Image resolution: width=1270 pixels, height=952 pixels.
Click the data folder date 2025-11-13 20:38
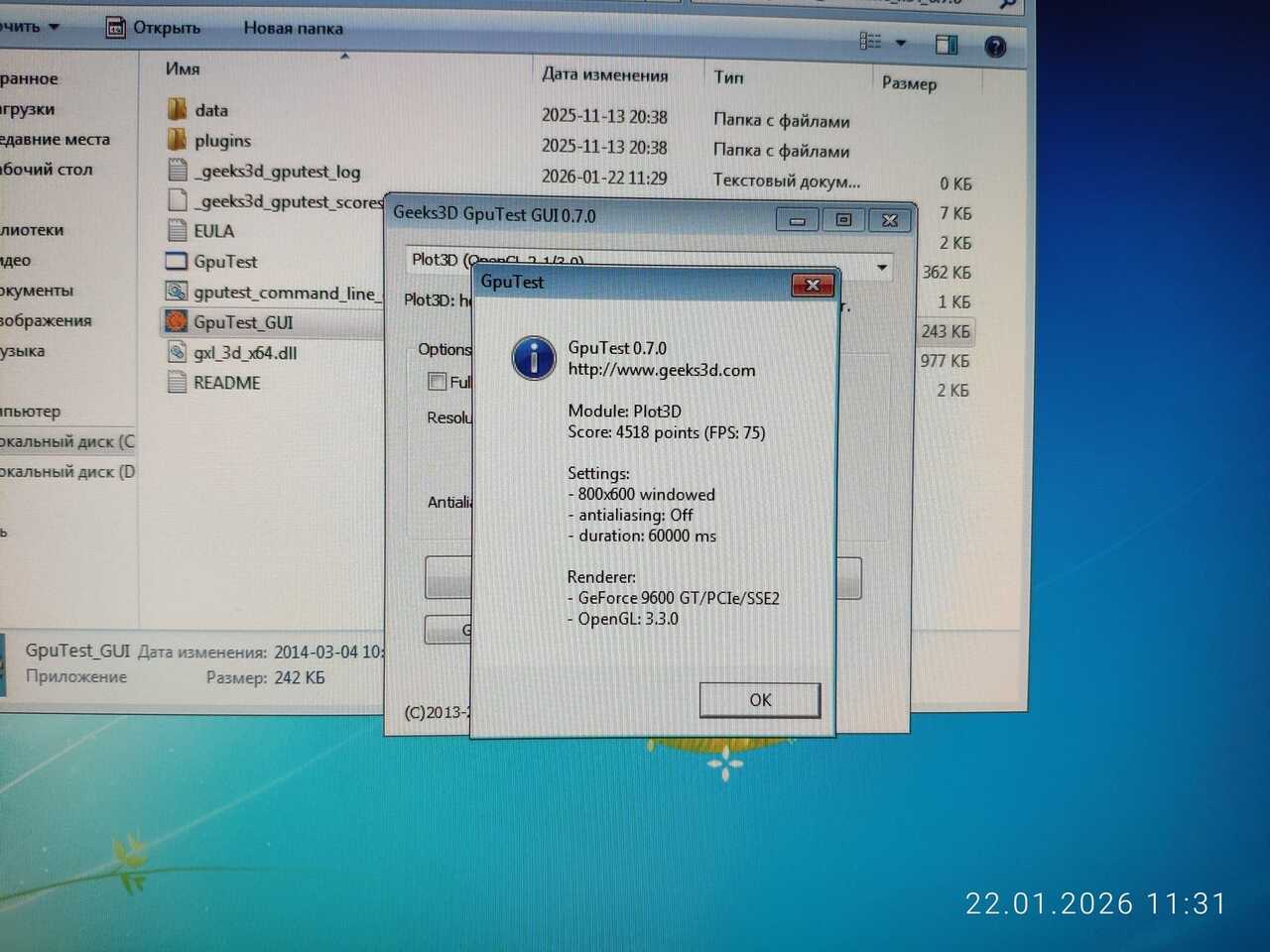[x=604, y=116]
